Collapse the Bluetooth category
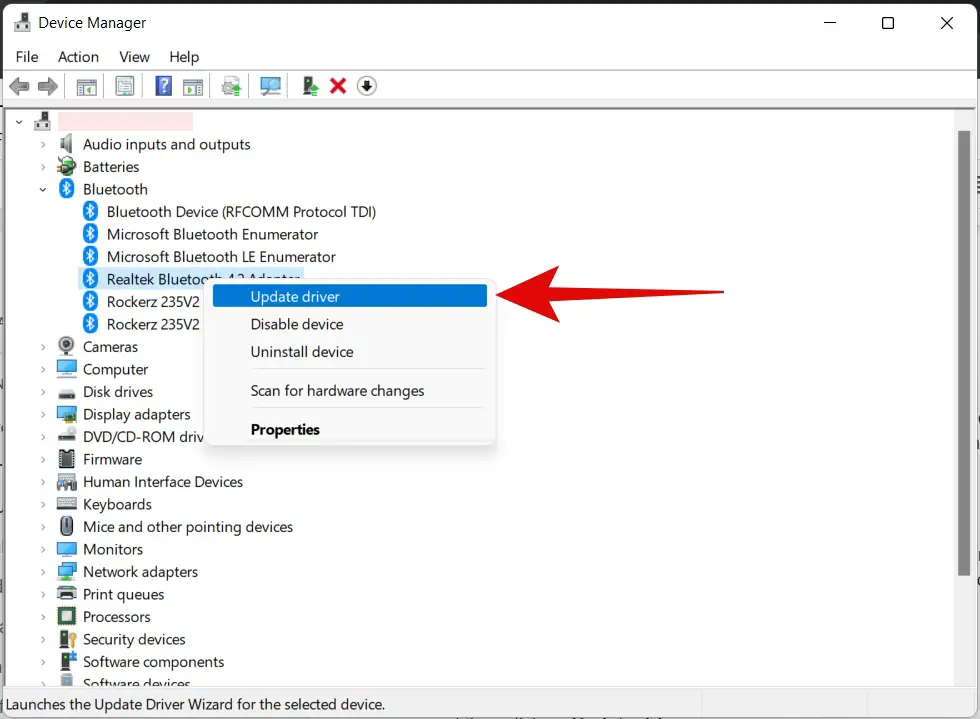This screenshot has width=980, height=719. pyautogui.click(x=42, y=189)
